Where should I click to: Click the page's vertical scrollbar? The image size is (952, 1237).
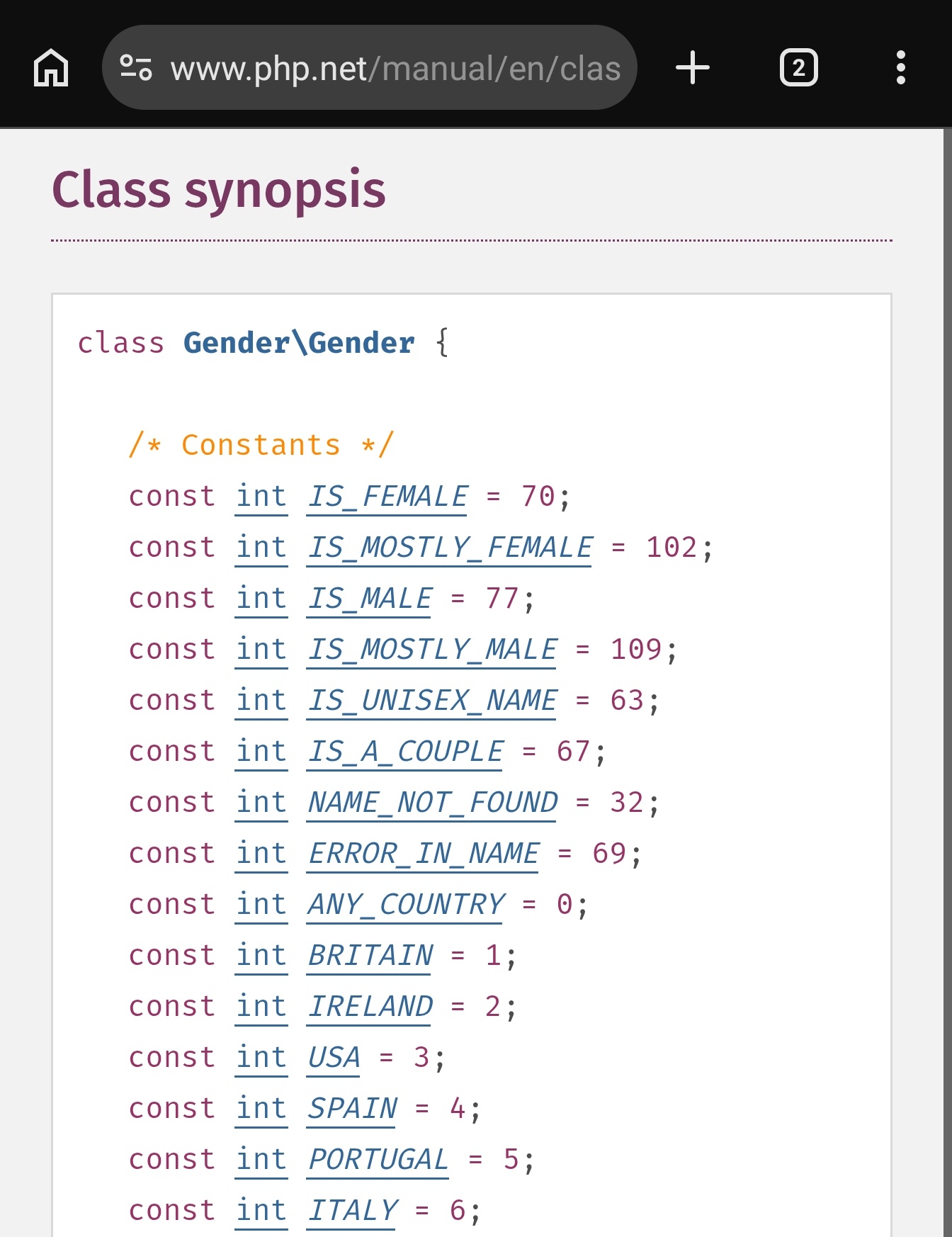tap(947, 638)
